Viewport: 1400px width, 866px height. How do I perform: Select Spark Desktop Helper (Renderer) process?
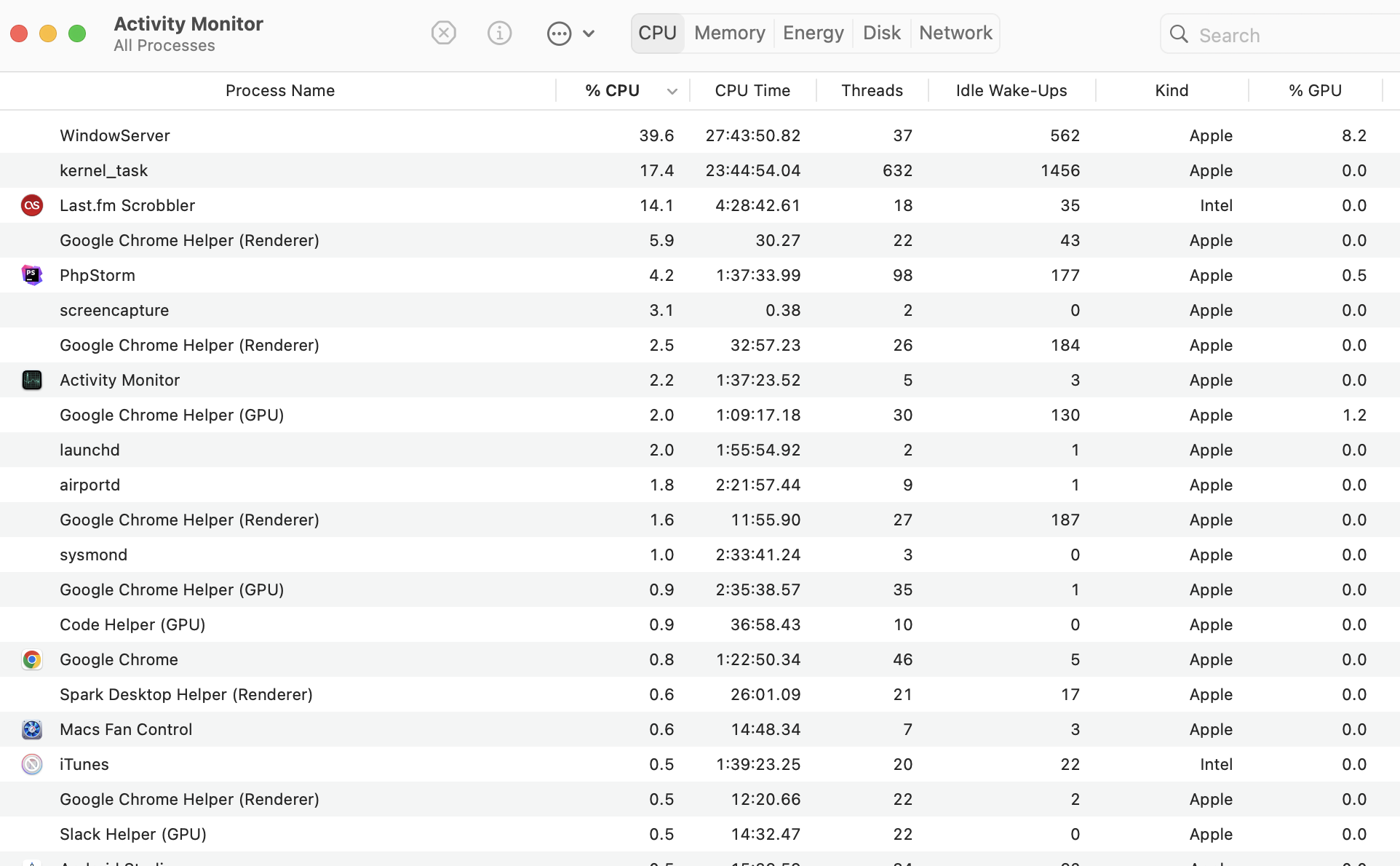[x=186, y=694]
